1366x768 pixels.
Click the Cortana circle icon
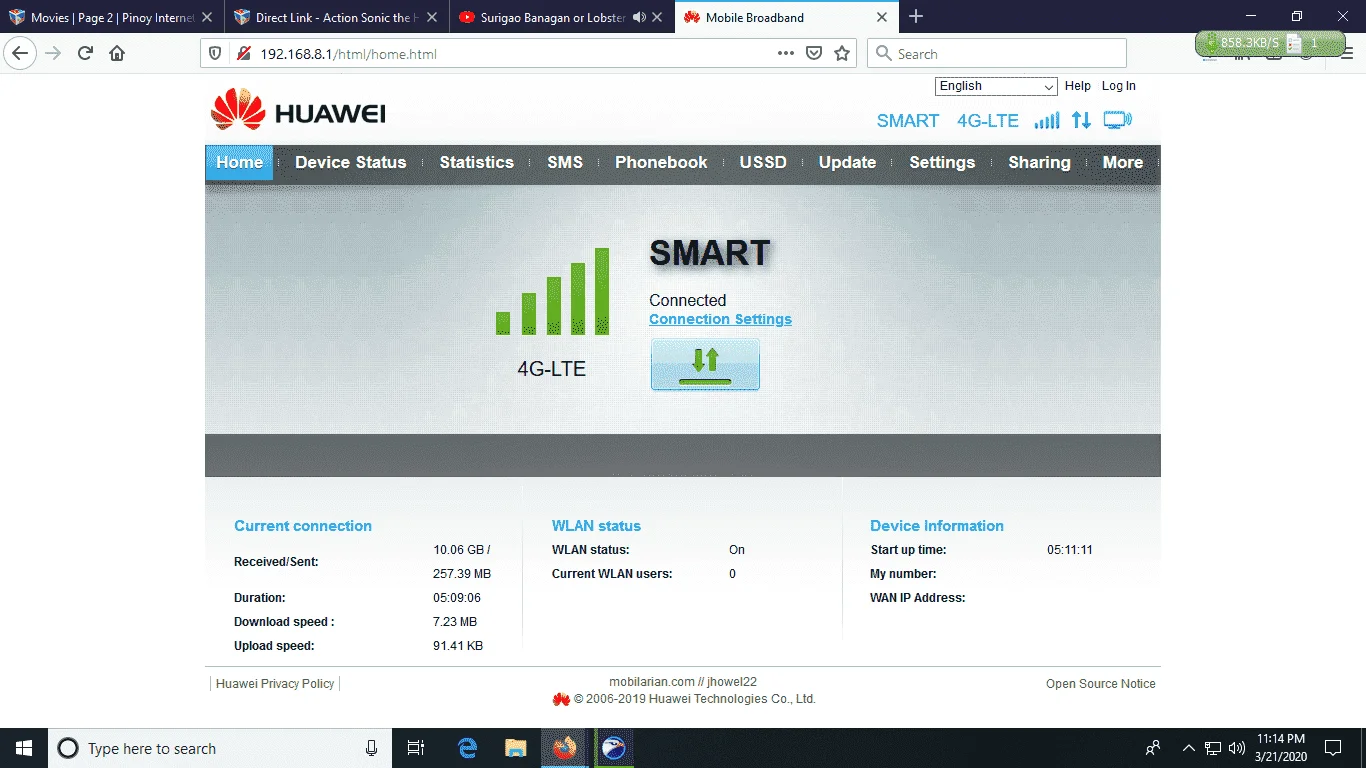68,748
